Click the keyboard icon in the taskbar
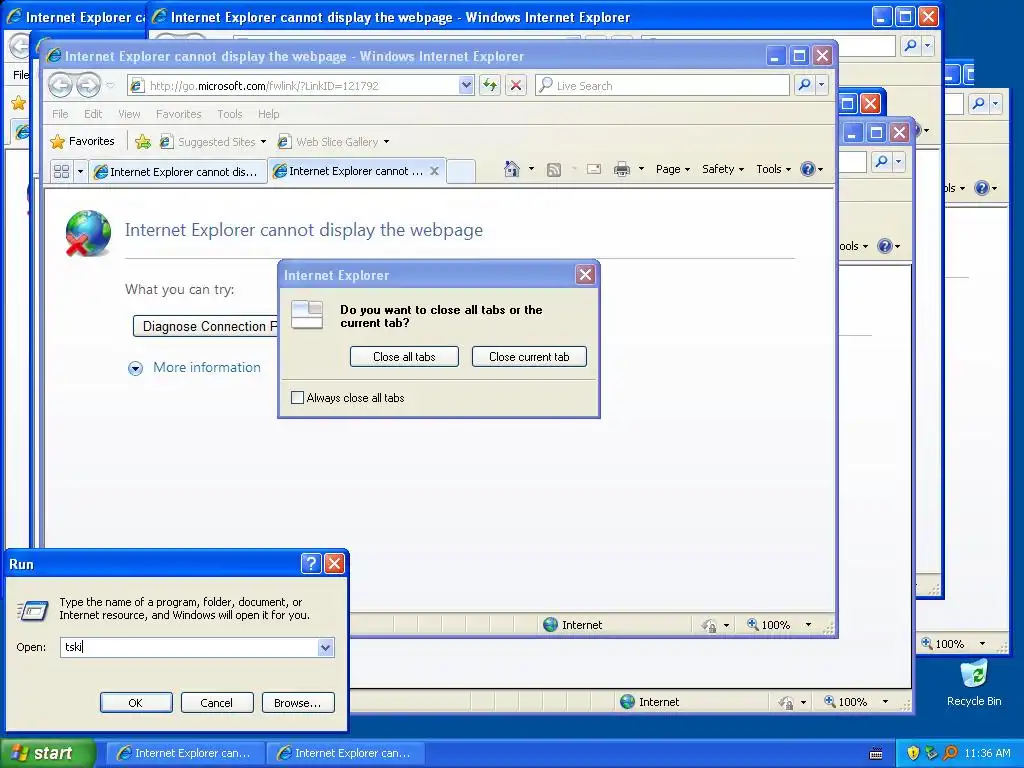 pyautogui.click(x=876, y=754)
